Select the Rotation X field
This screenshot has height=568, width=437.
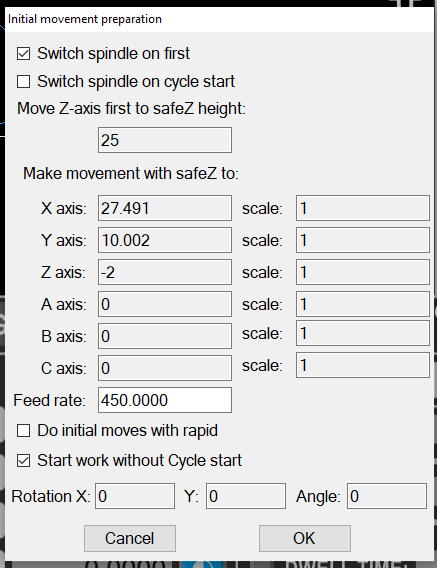[135, 496]
